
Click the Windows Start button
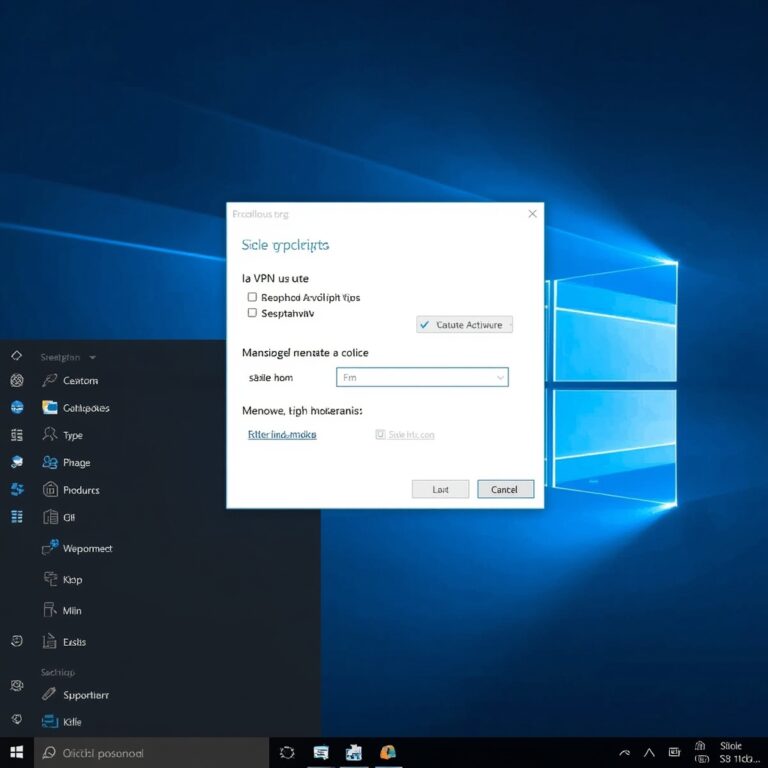(17, 752)
